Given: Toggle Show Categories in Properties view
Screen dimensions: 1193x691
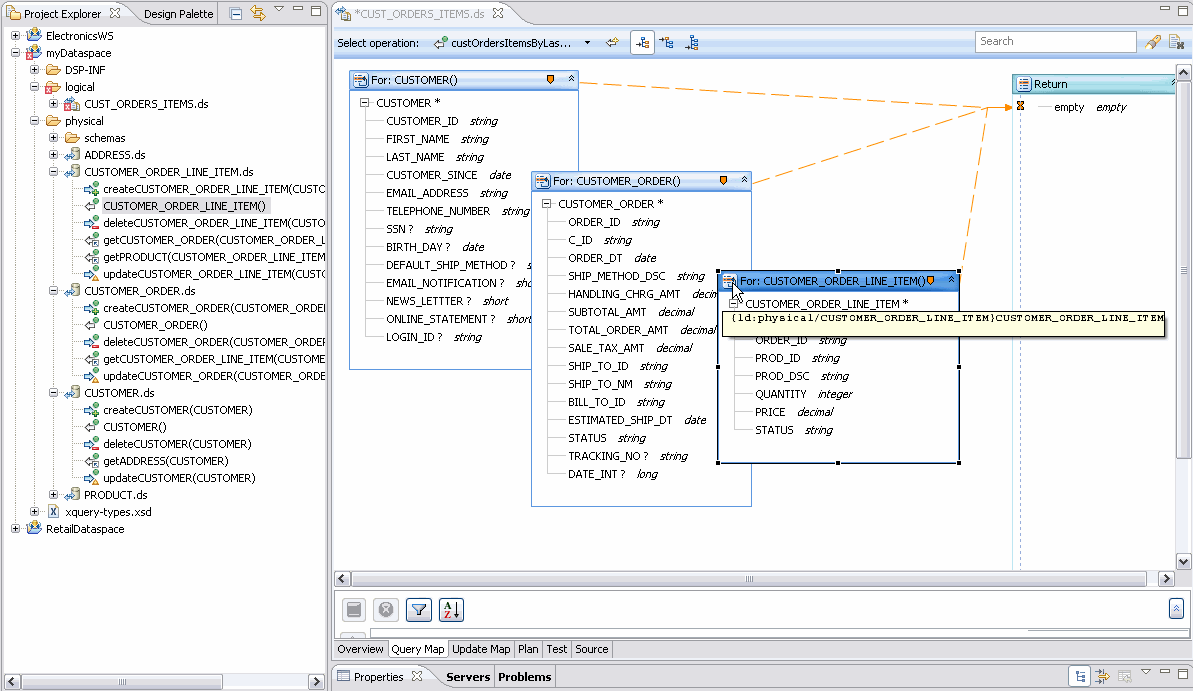Looking at the screenshot, I should tap(1079, 676).
